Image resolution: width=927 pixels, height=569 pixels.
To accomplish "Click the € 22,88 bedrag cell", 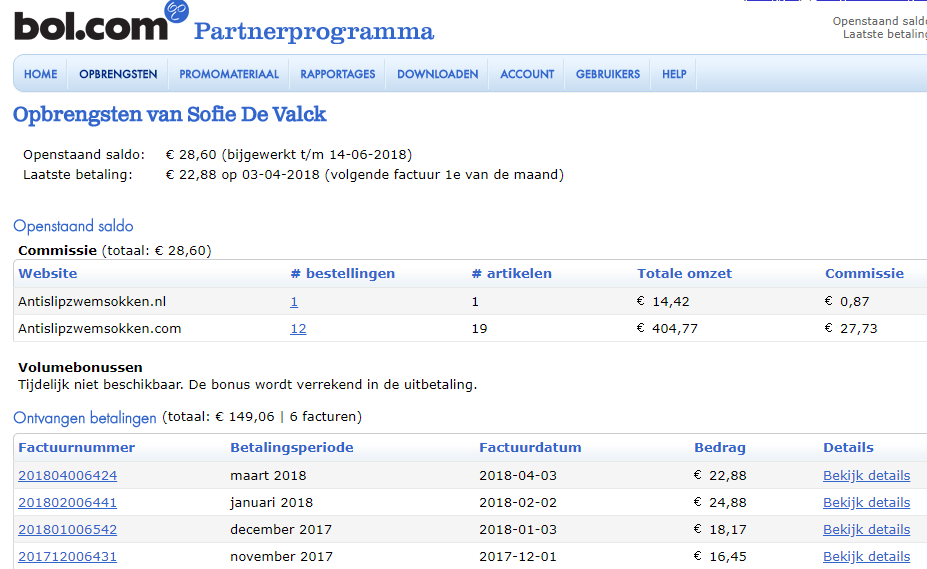I will (719, 476).
